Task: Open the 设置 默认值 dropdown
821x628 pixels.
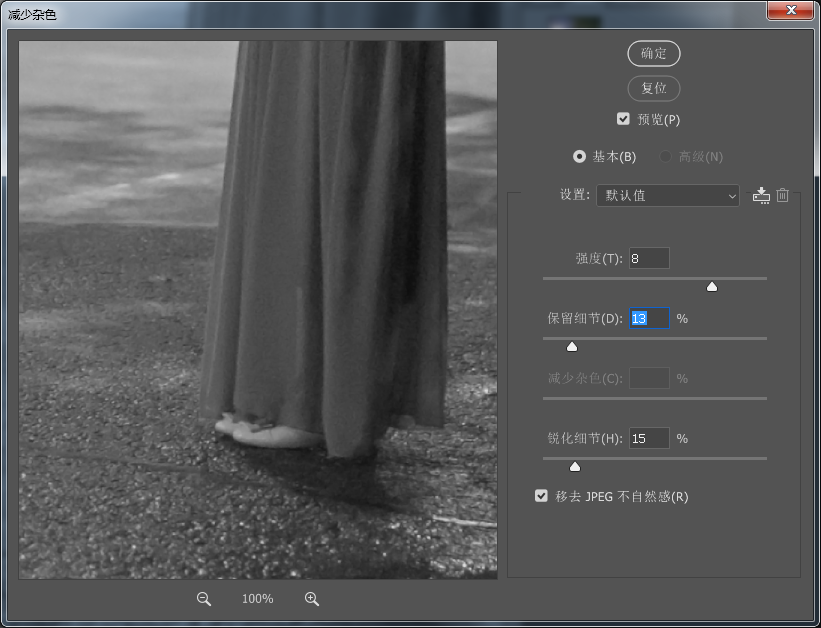Action: click(x=667, y=195)
